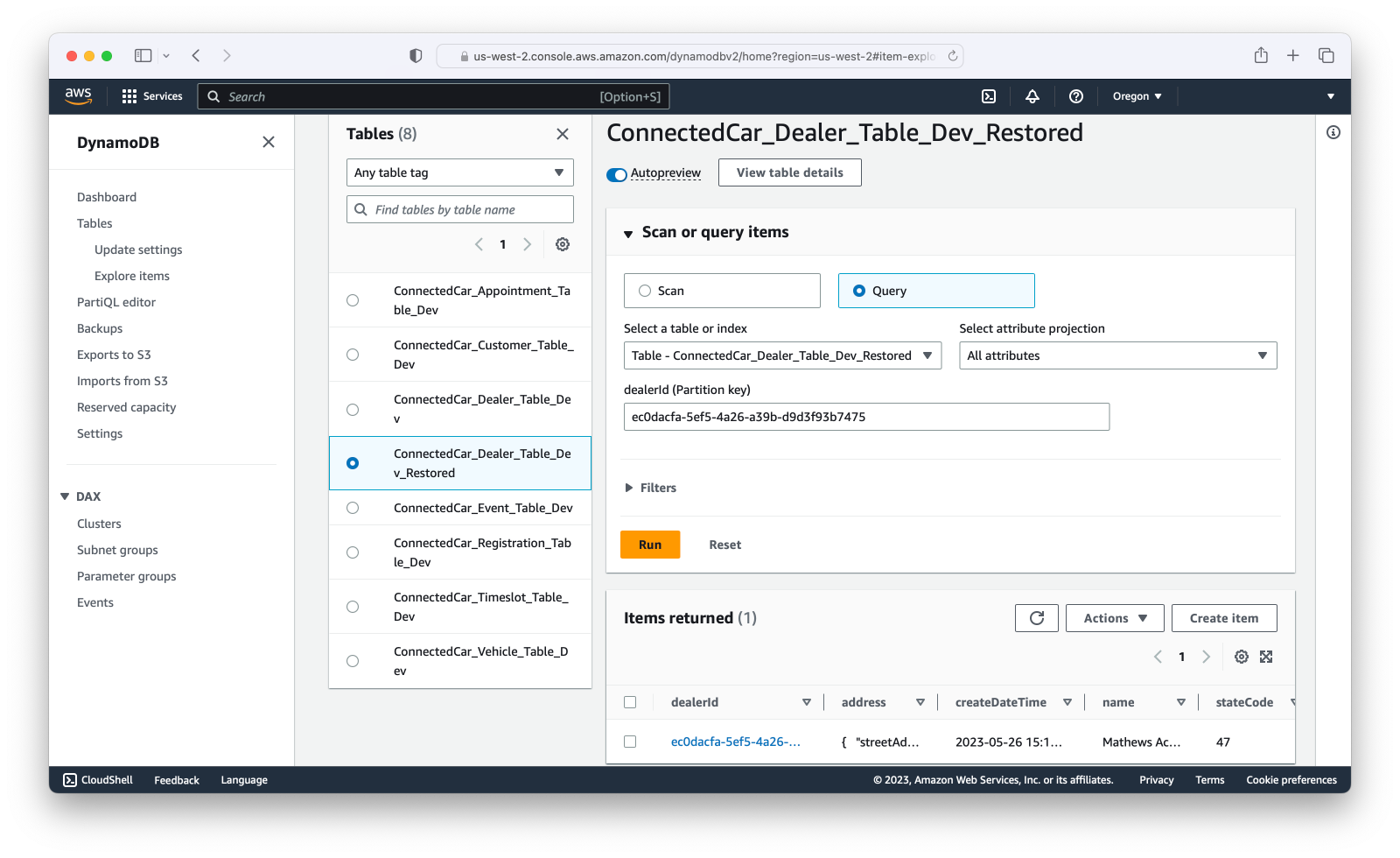Launch CloudShell from the top bar icon
Screen dimensions: 1400x858
pyautogui.click(x=989, y=96)
